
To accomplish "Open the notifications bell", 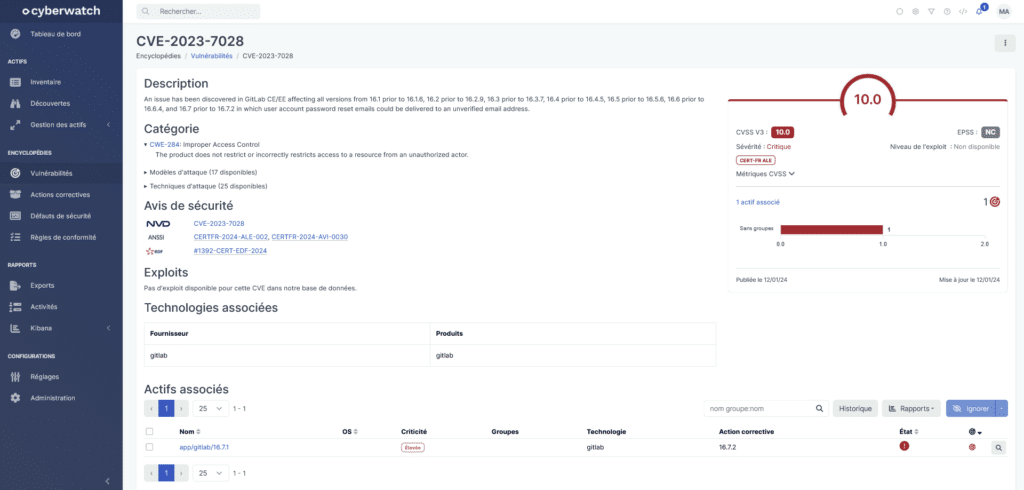I will point(979,11).
